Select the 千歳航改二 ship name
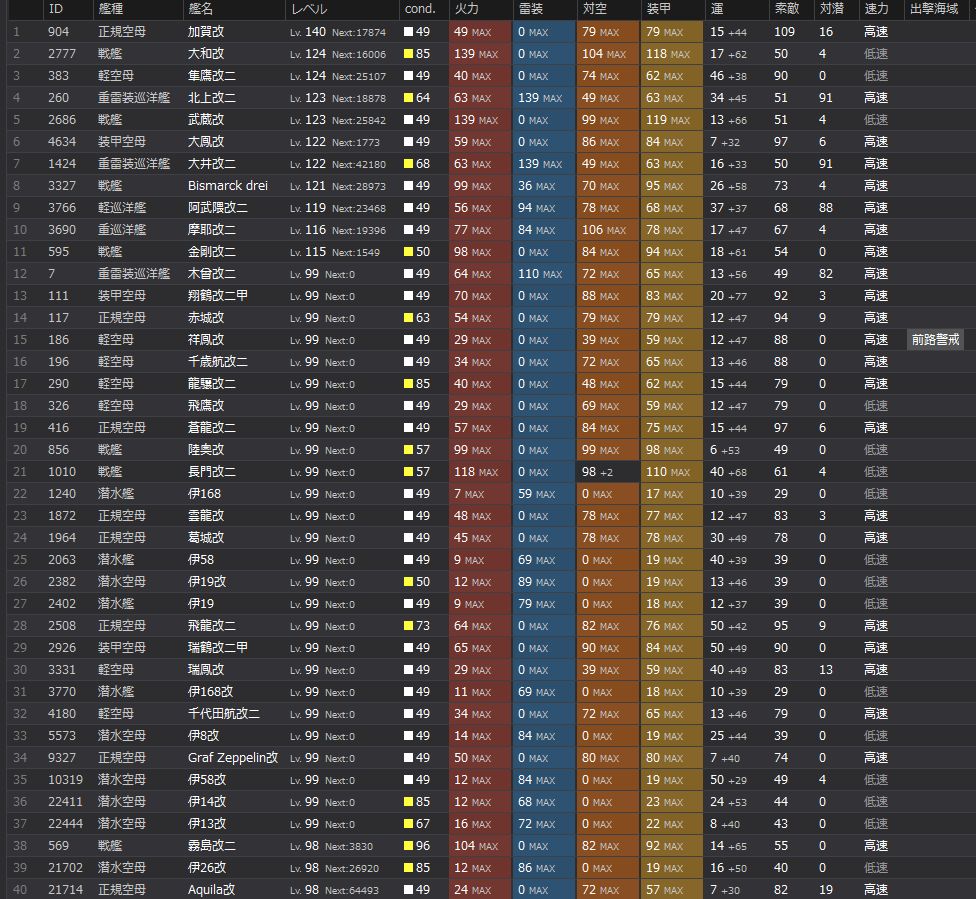Screen dimensions: 976x899 pos(218,362)
